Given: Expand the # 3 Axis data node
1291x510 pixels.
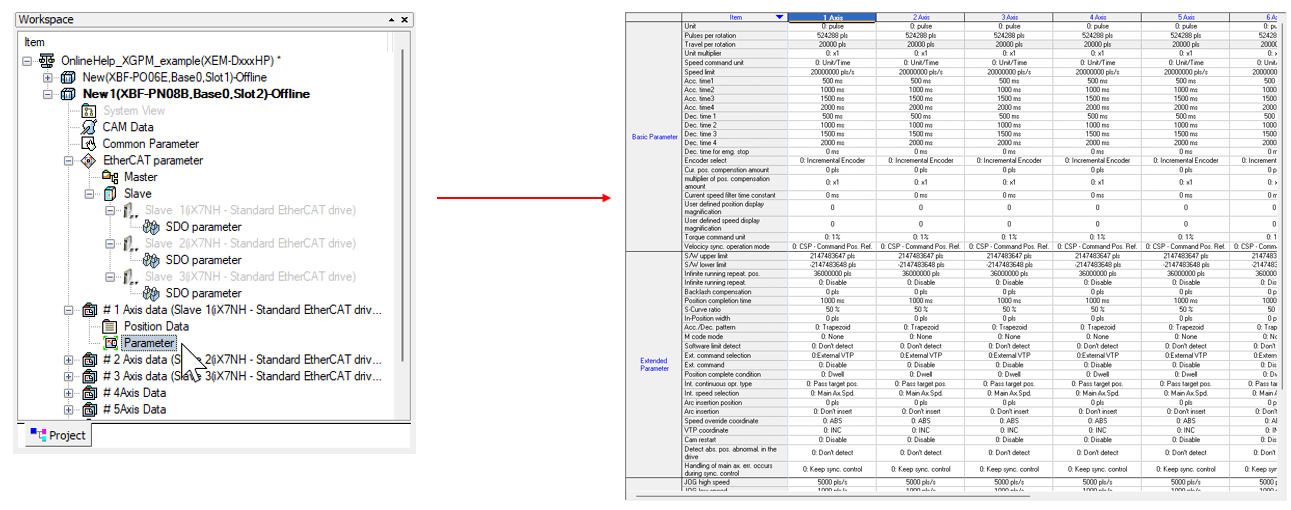Looking at the screenshot, I should point(70,376).
